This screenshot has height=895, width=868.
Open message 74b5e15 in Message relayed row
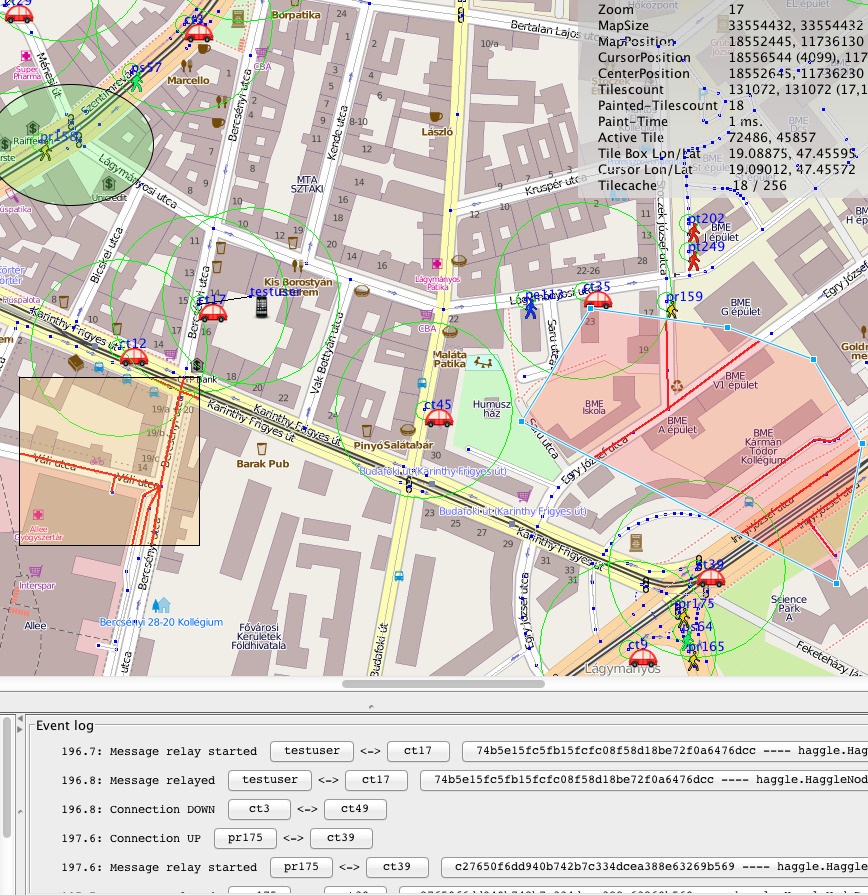point(644,780)
